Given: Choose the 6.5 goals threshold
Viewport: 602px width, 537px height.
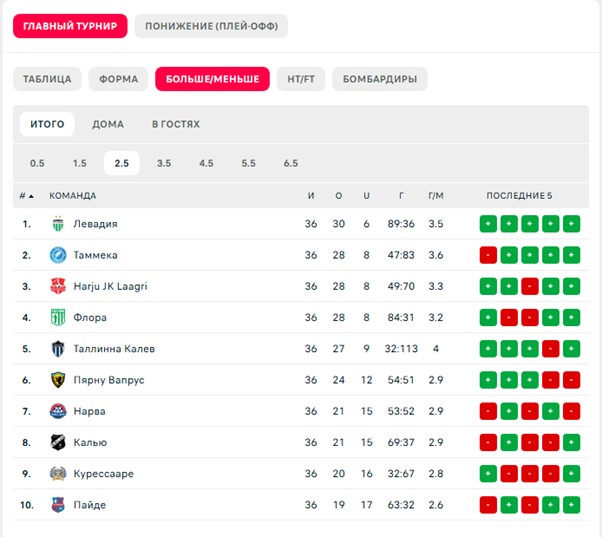Looking at the screenshot, I should pos(291,163).
